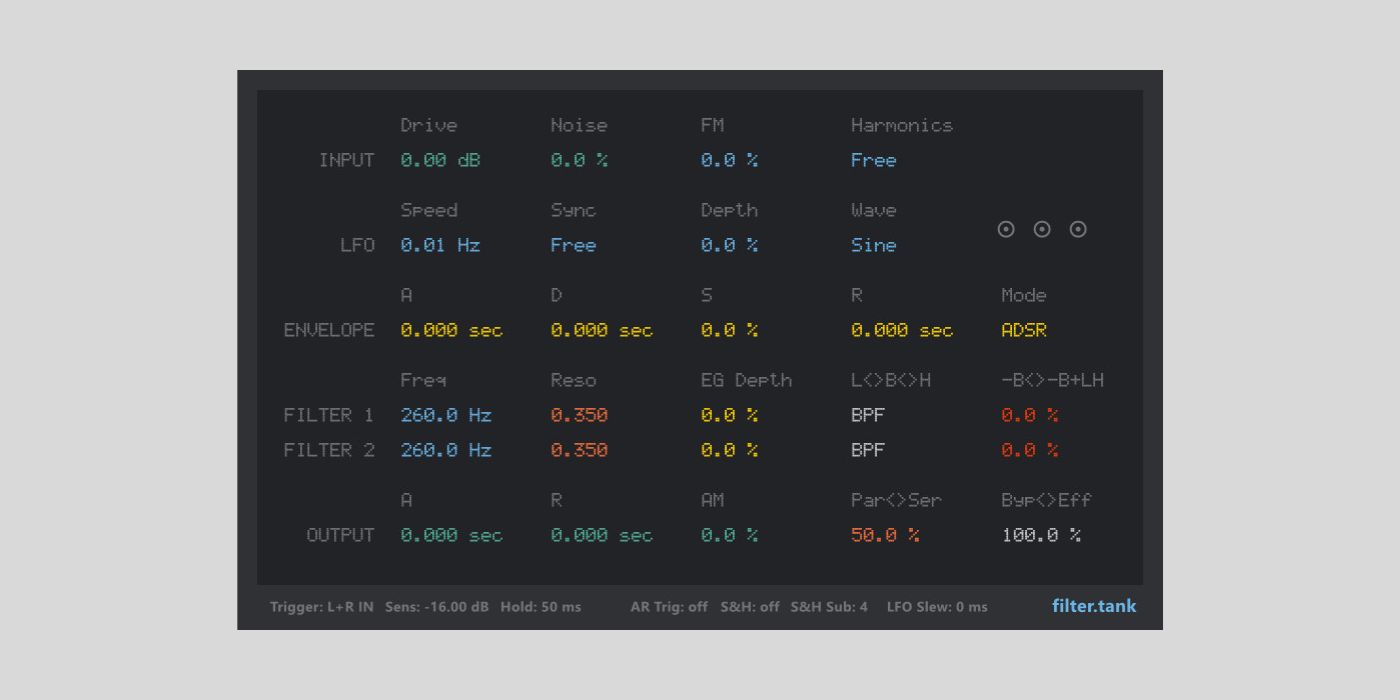Image resolution: width=1400 pixels, height=700 pixels.
Task: Click the first circular LFO indicator icon
Action: [x=1006, y=229]
